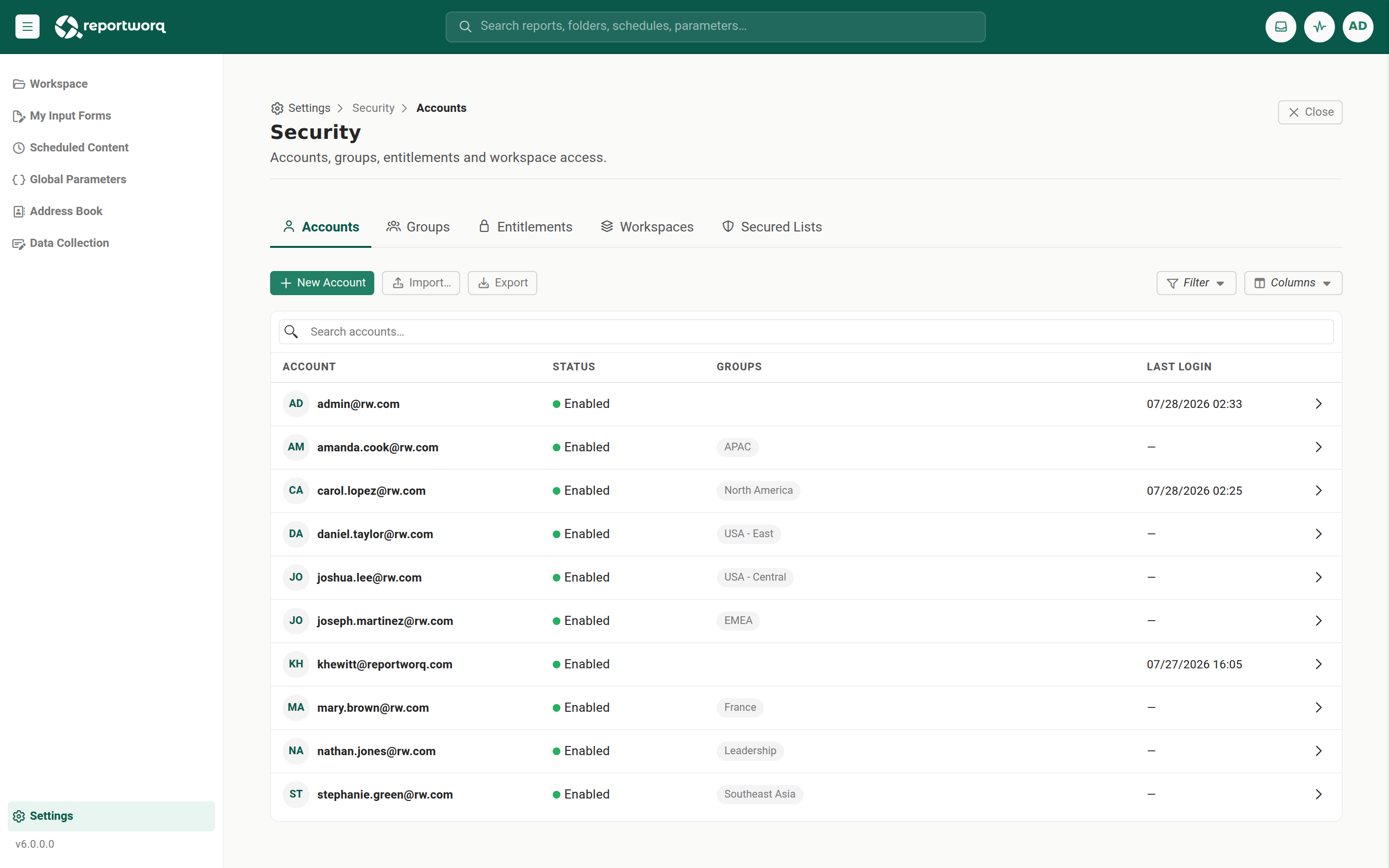Image resolution: width=1389 pixels, height=868 pixels.
Task: Focus the Search accounts field
Action: [806, 332]
